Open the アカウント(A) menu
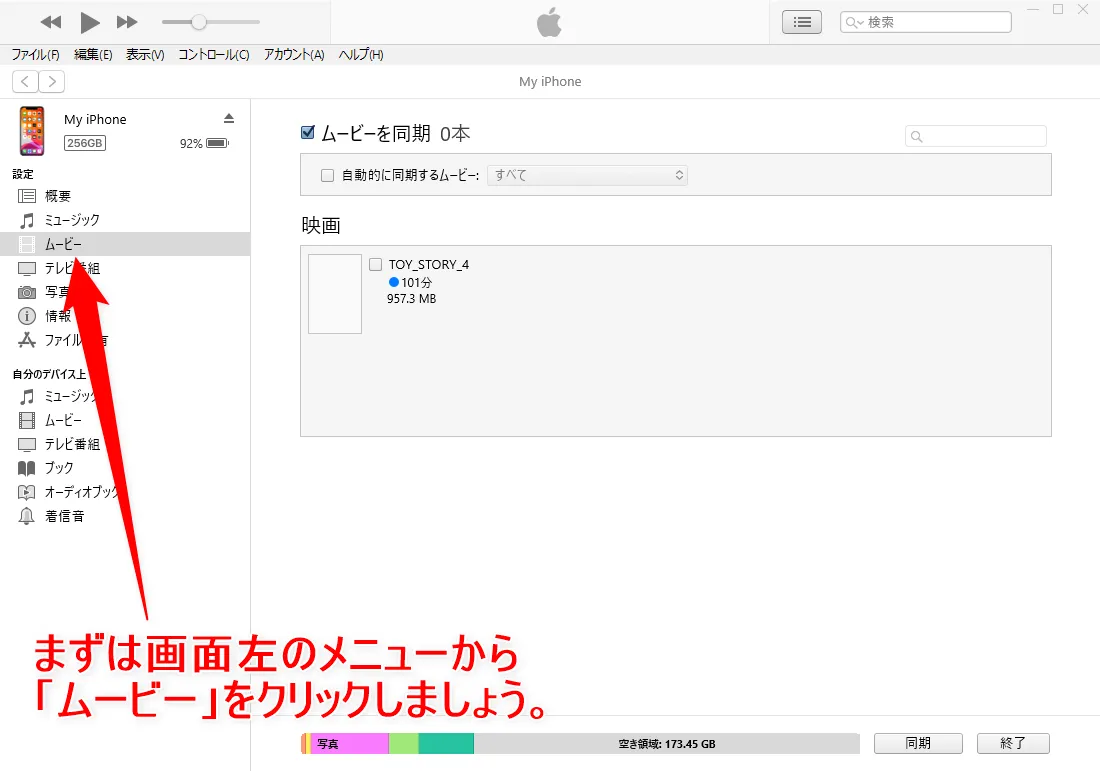This screenshot has height=771, width=1100. point(294,55)
